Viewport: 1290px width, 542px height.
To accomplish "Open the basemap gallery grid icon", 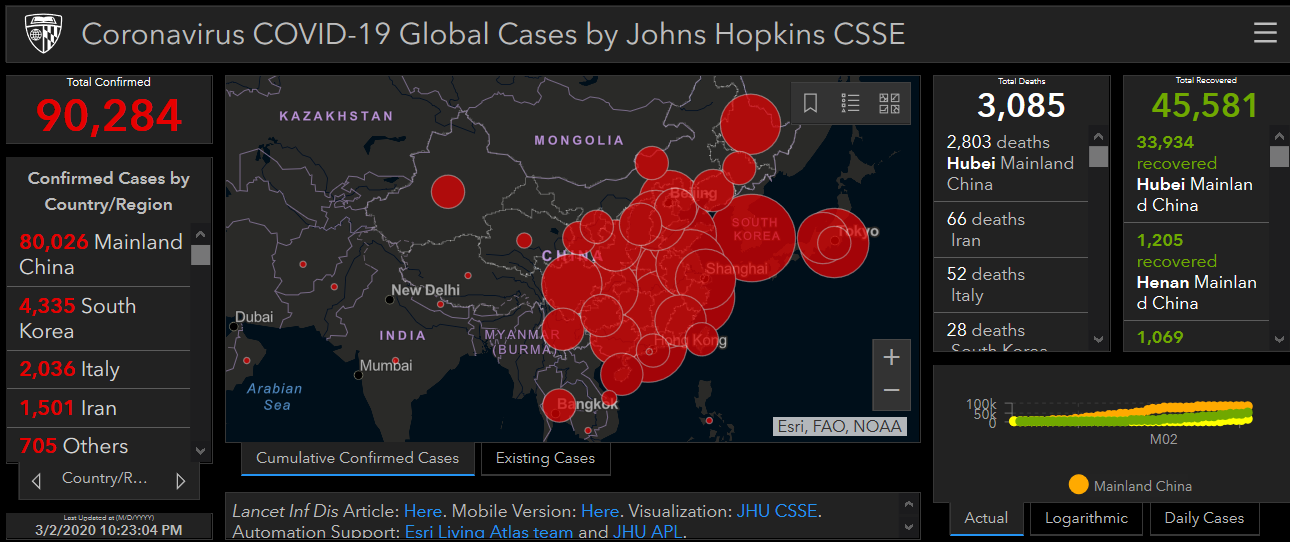I will [889, 103].
